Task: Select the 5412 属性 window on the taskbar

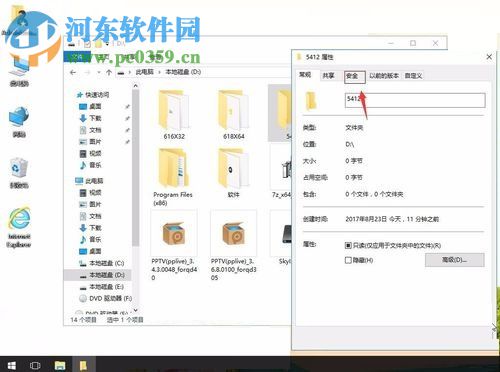Action: click(x=83, y=365)
